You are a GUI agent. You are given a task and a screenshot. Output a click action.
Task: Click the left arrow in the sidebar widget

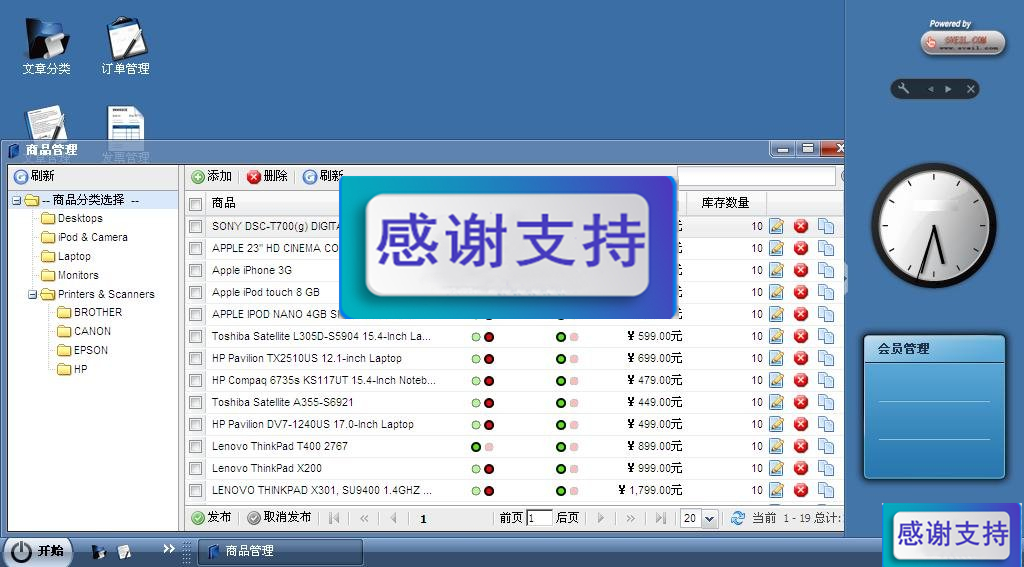tap(931, 89)
